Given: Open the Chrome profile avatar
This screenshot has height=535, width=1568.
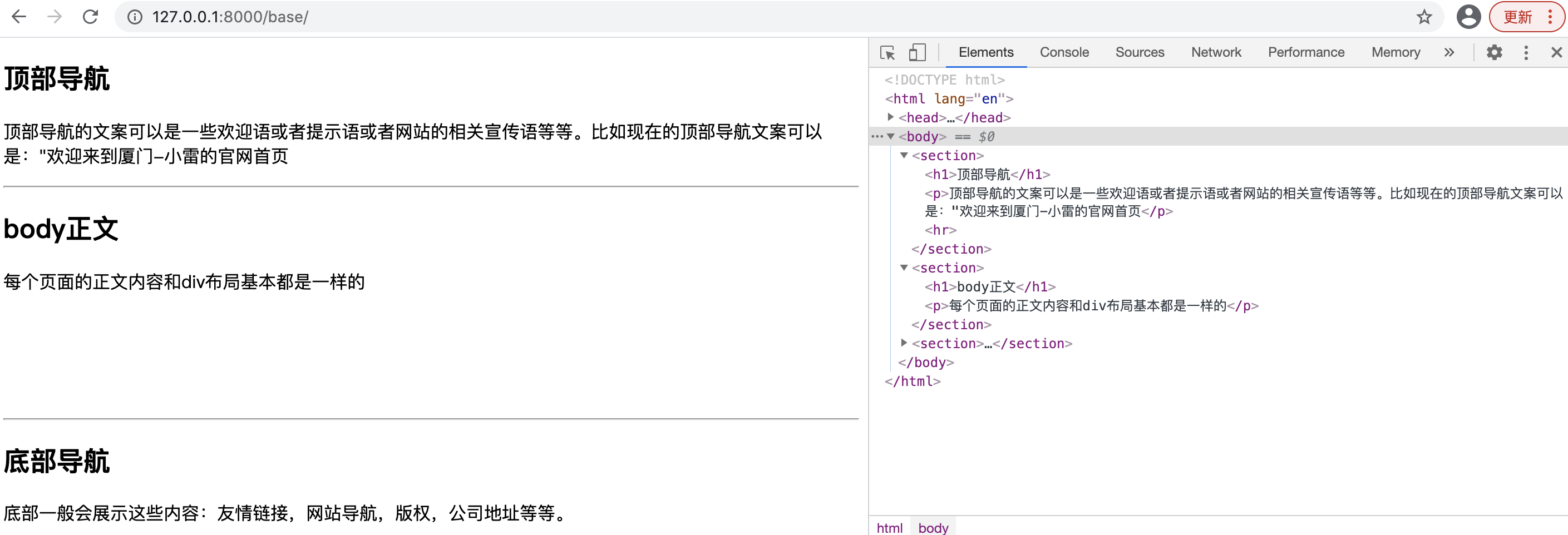Looking at the screenshot, I should [x=1469, y=17].
